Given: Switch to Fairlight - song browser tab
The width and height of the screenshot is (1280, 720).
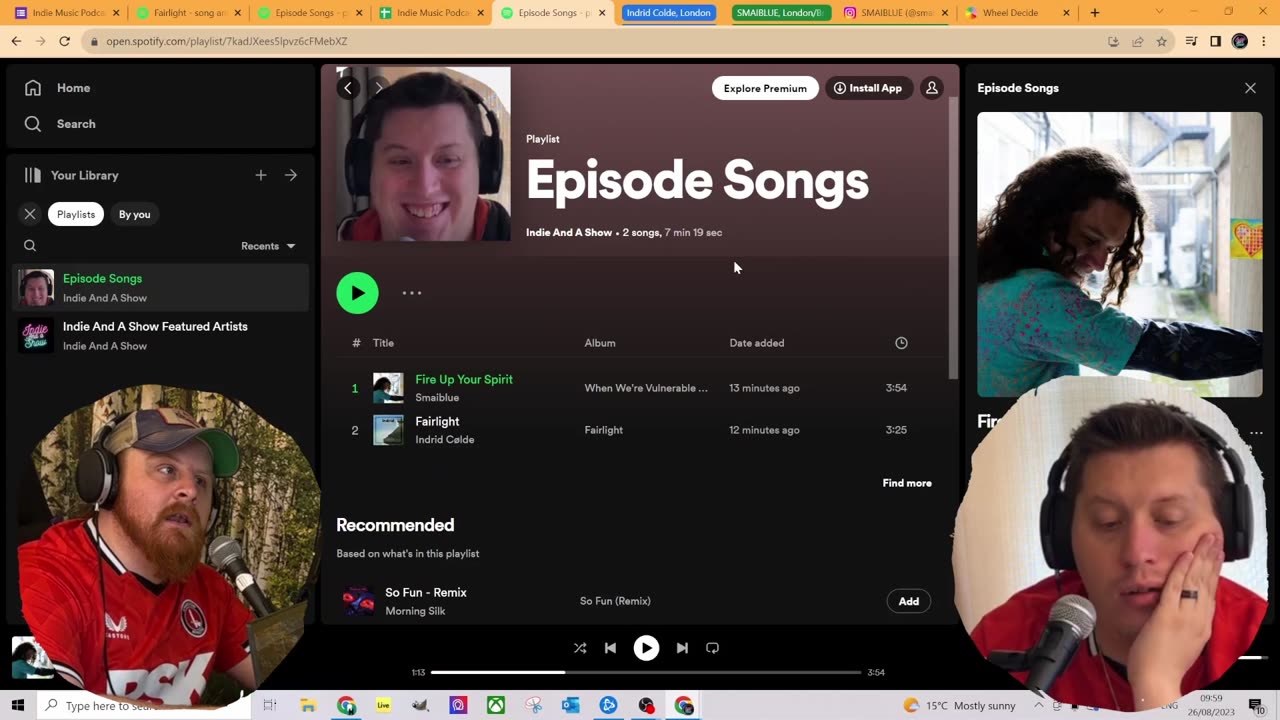Looking at the screenshot, I should [x=186, y=13].
